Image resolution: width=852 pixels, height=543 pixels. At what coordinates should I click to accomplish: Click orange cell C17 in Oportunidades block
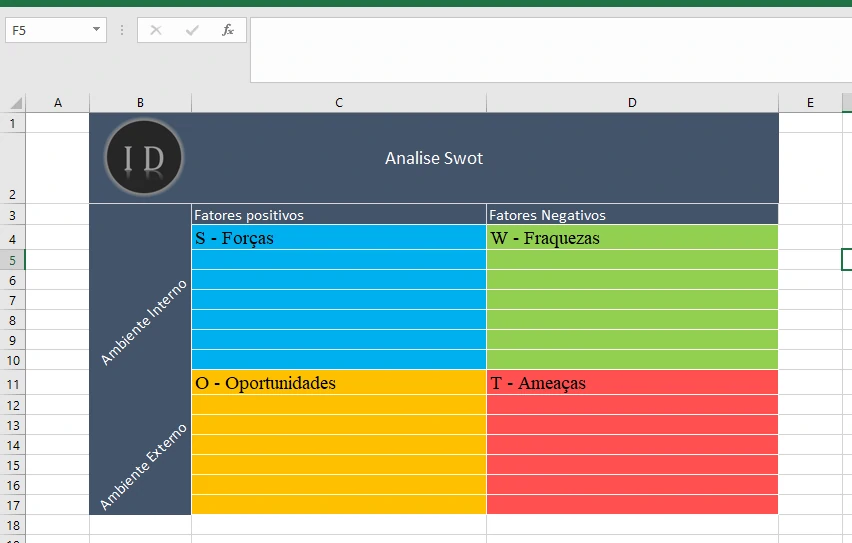tap(339, 504)
